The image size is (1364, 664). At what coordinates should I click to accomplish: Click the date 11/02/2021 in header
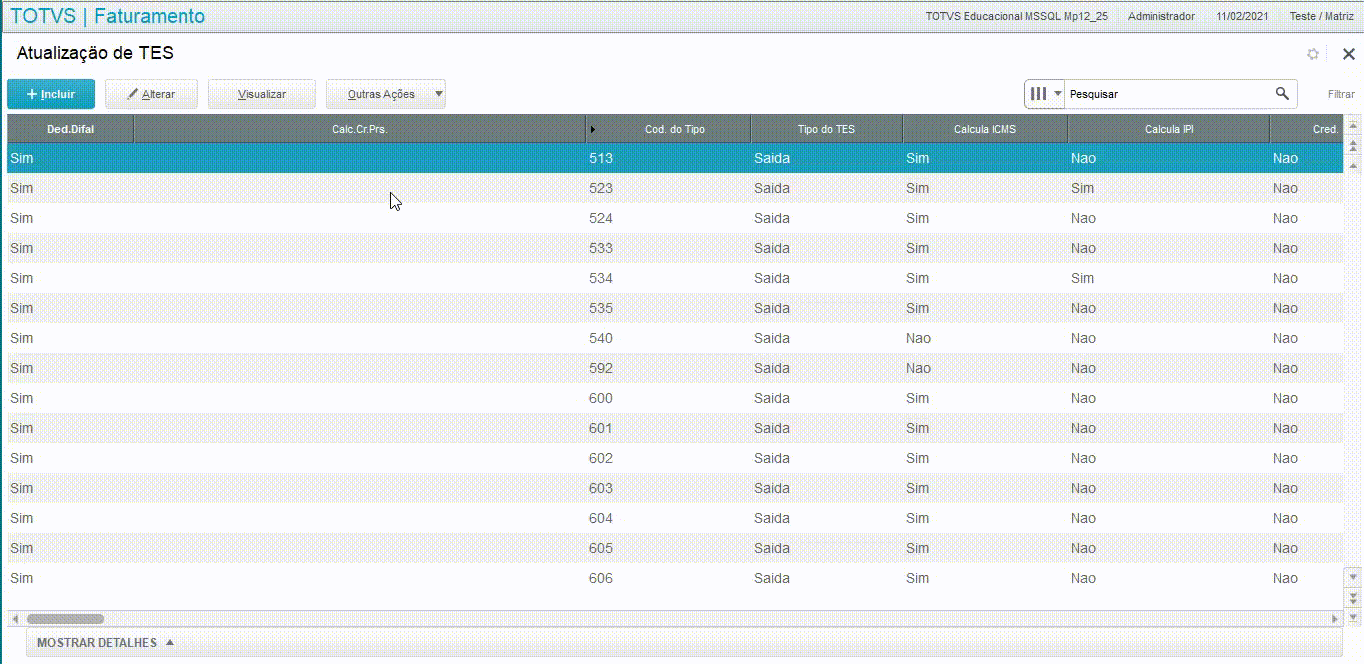tap(1244, 16)
